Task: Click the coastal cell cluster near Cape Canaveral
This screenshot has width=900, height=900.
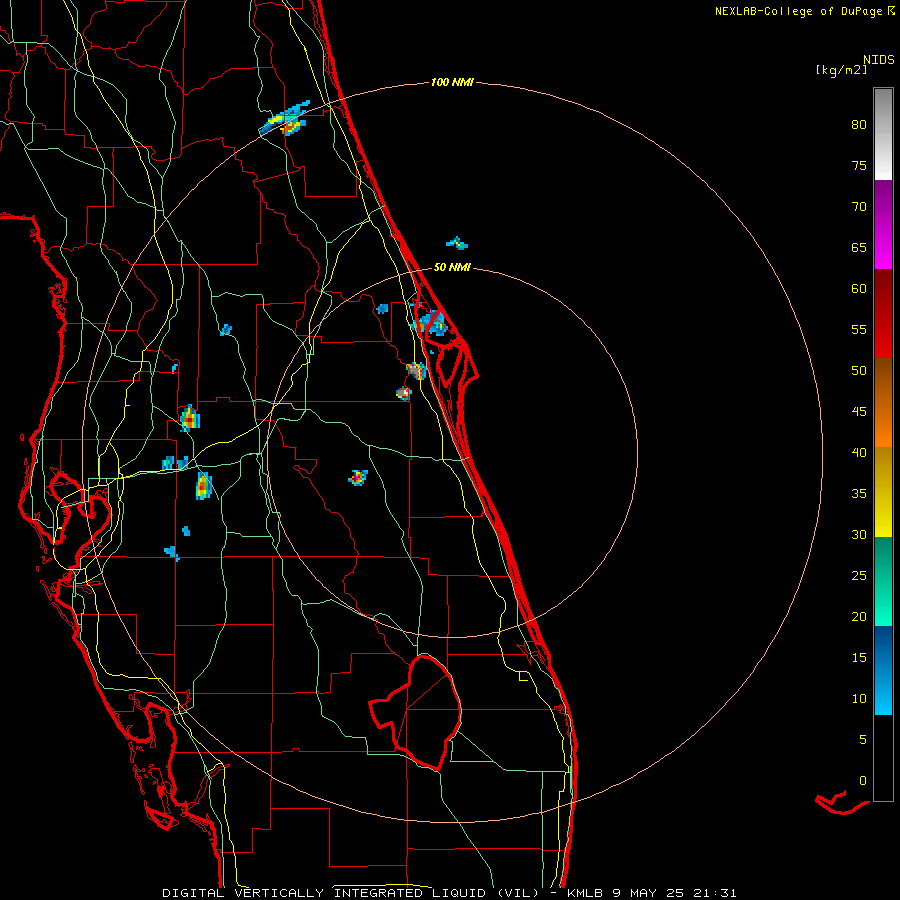Action: point(432,323)
